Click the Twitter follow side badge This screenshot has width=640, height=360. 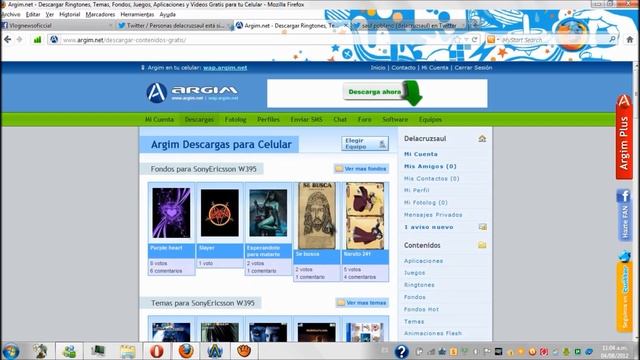(x=624, y=291)
